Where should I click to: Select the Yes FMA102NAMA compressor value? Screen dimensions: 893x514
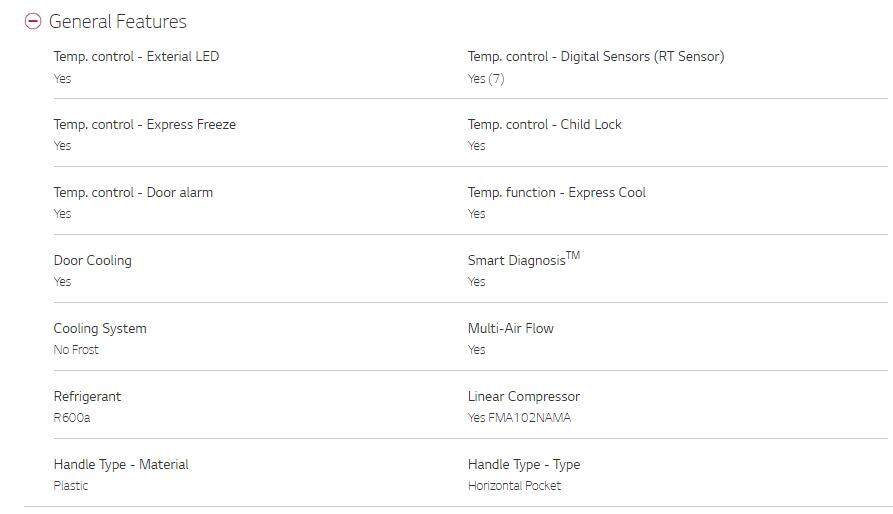(x=519, y=418)
